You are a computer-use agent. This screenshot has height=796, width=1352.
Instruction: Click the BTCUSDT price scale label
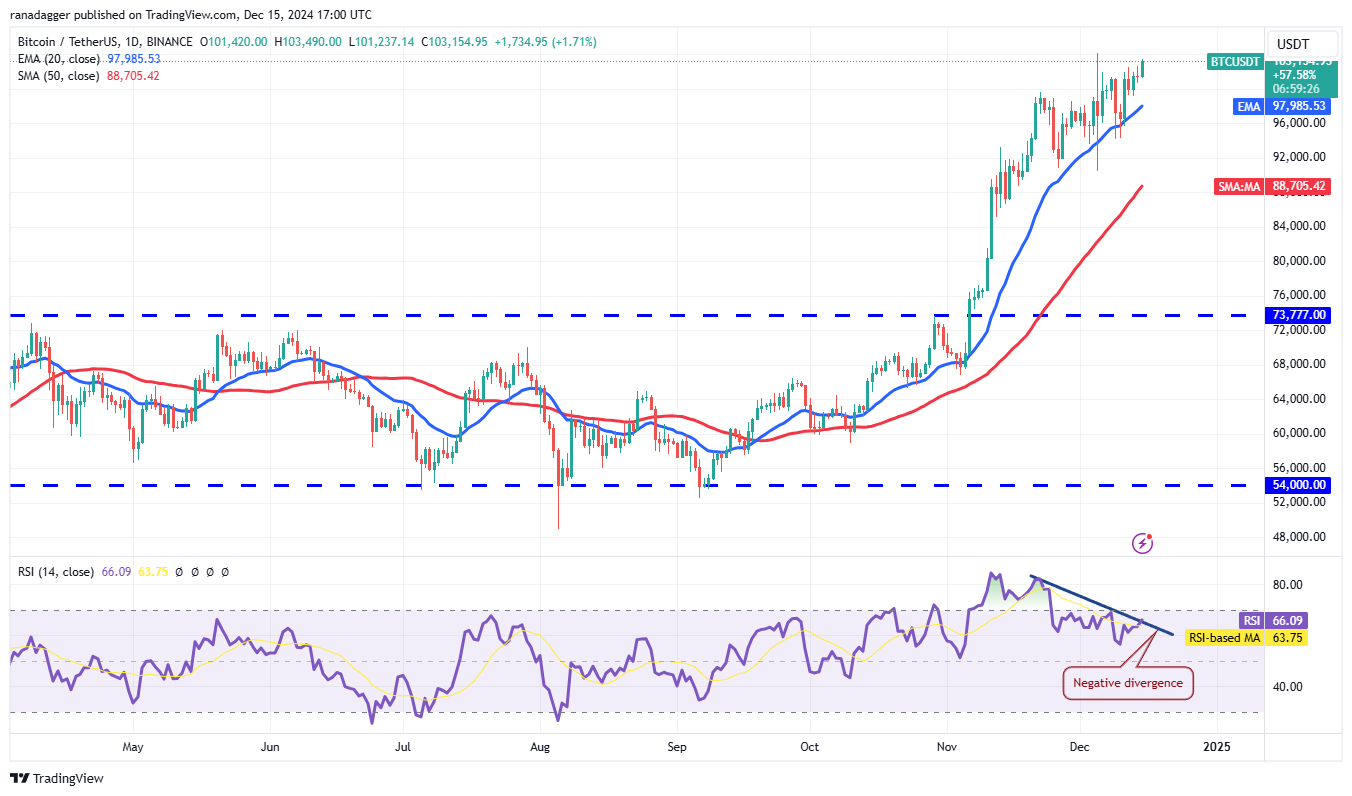[1233, 61]
